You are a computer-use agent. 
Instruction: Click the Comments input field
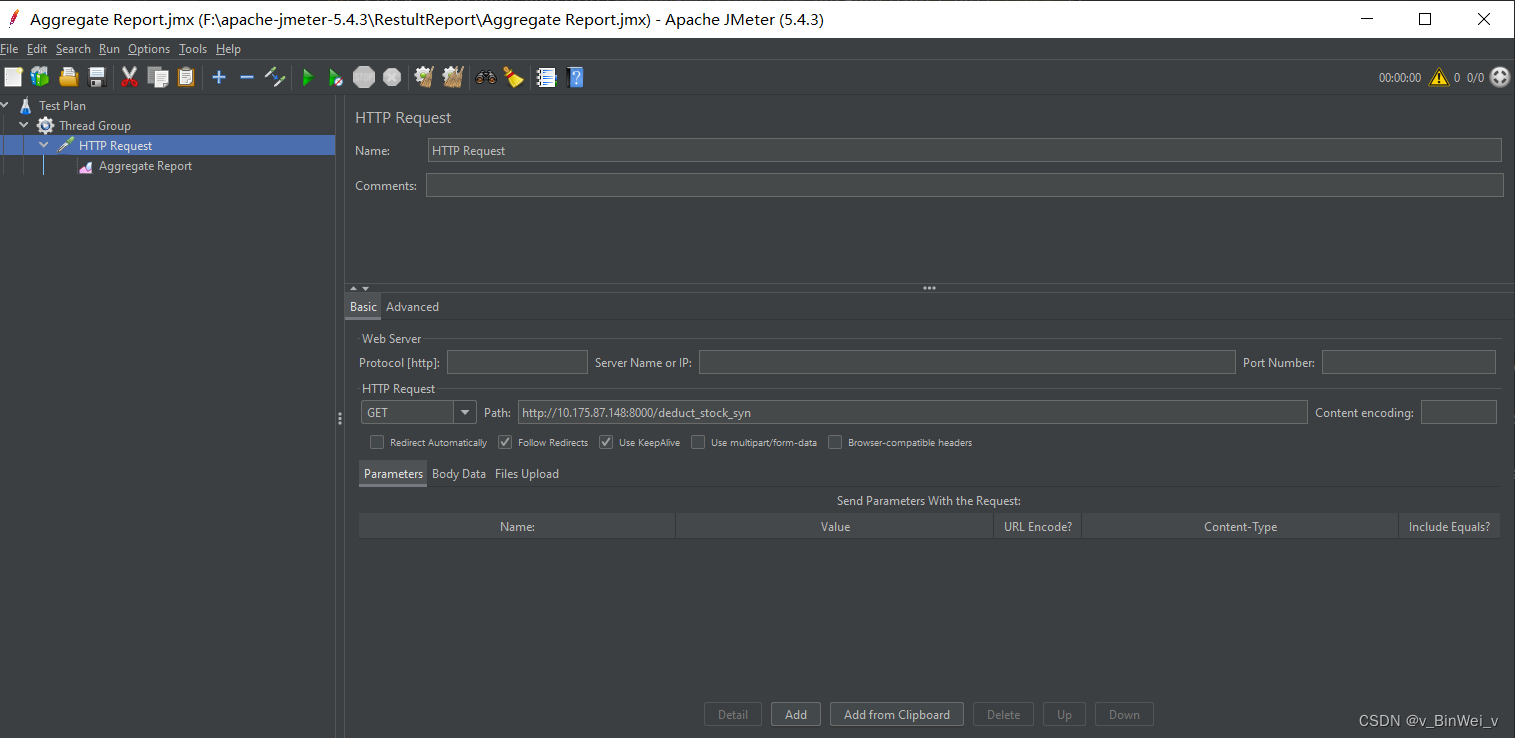[964, 185]
